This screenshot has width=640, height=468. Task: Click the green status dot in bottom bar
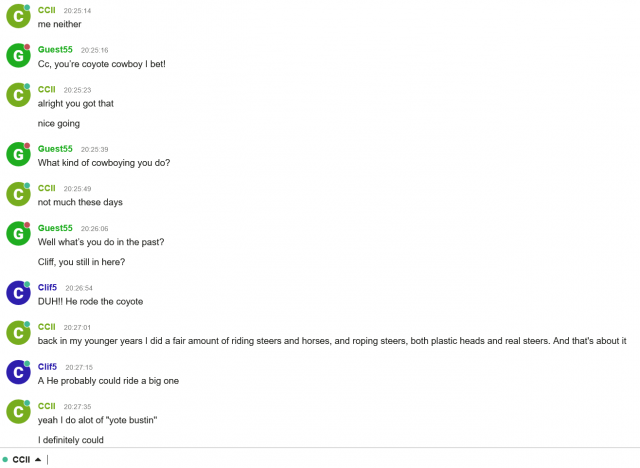(5, 460)
